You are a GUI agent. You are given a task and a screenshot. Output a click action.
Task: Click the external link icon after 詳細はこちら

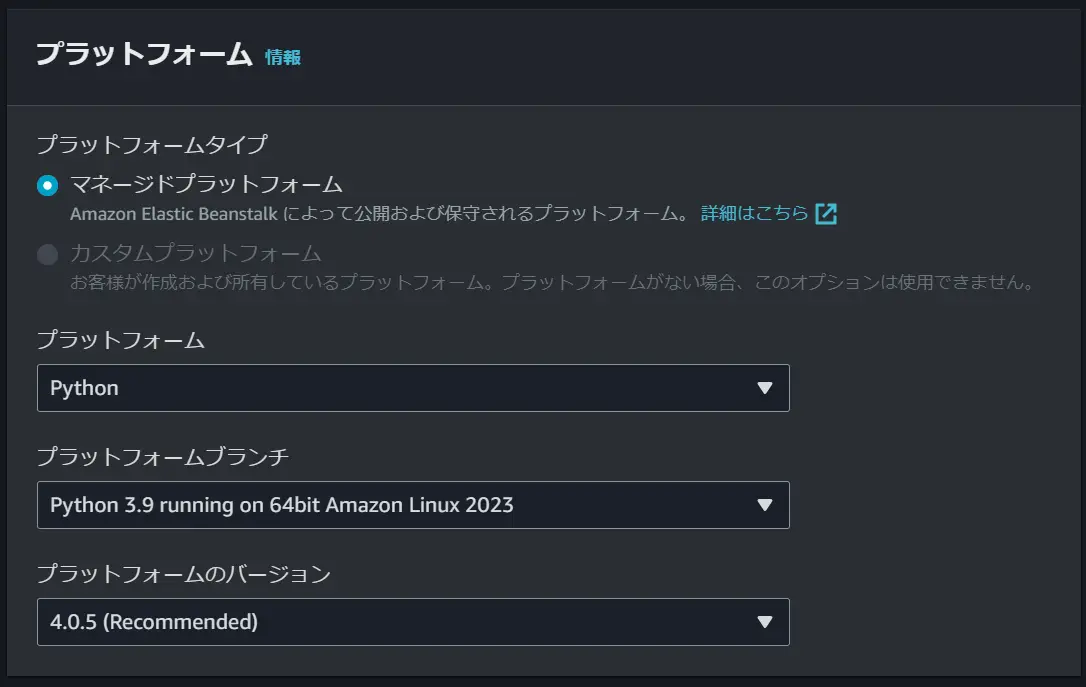826,214
